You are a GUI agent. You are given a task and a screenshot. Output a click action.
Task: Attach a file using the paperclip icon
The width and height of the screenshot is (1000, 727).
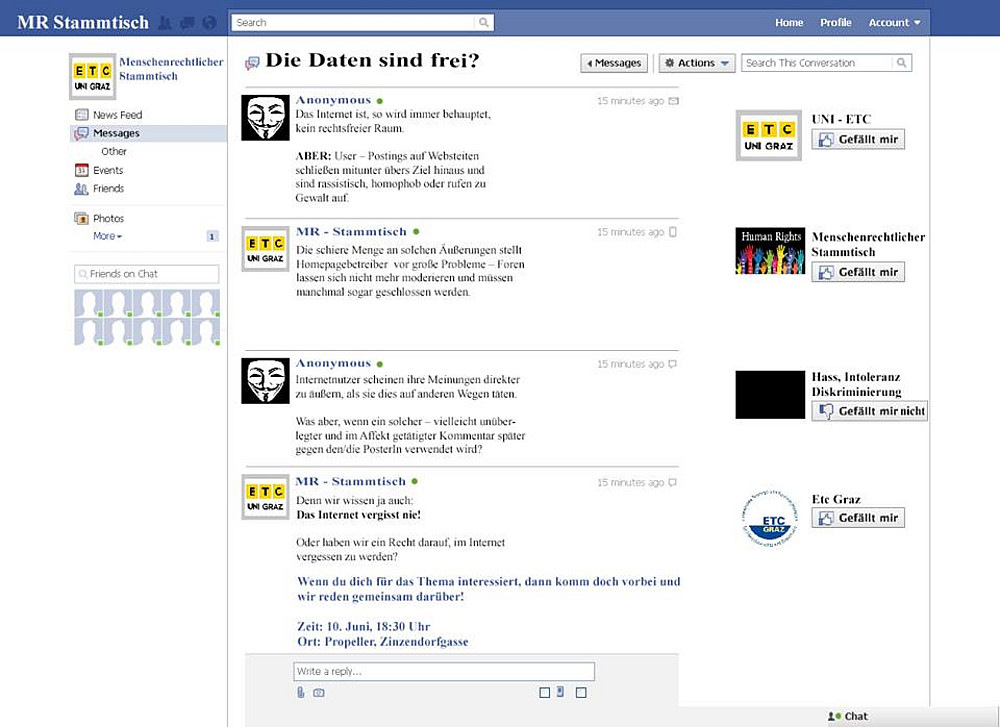coord(300,692)
